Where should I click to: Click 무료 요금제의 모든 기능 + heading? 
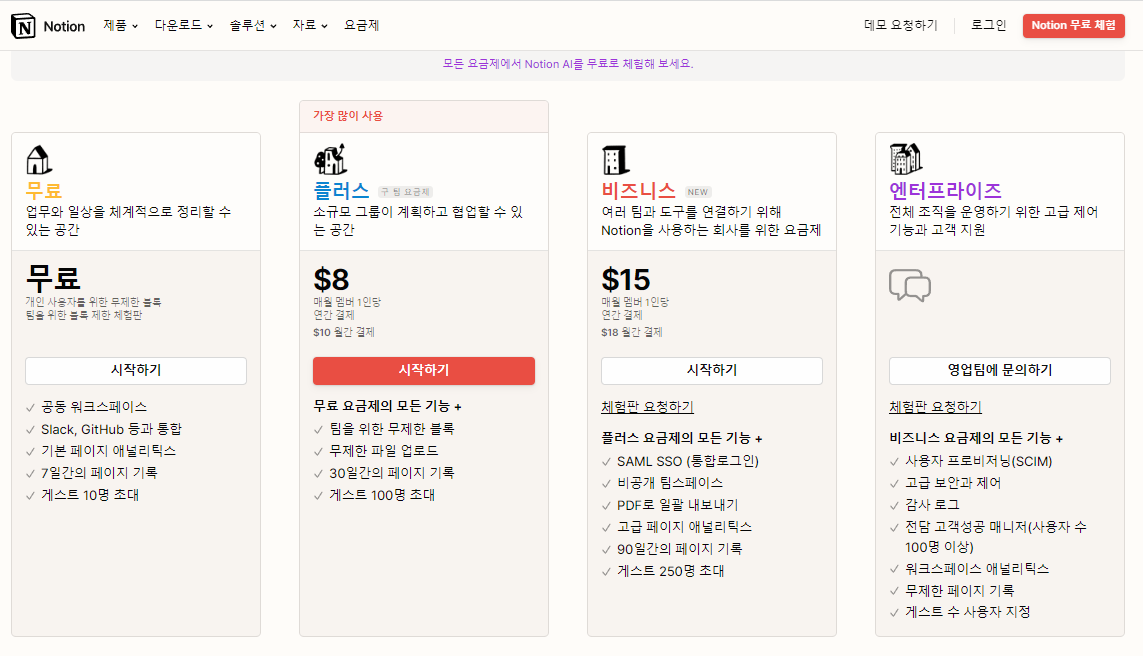[387, 407]
